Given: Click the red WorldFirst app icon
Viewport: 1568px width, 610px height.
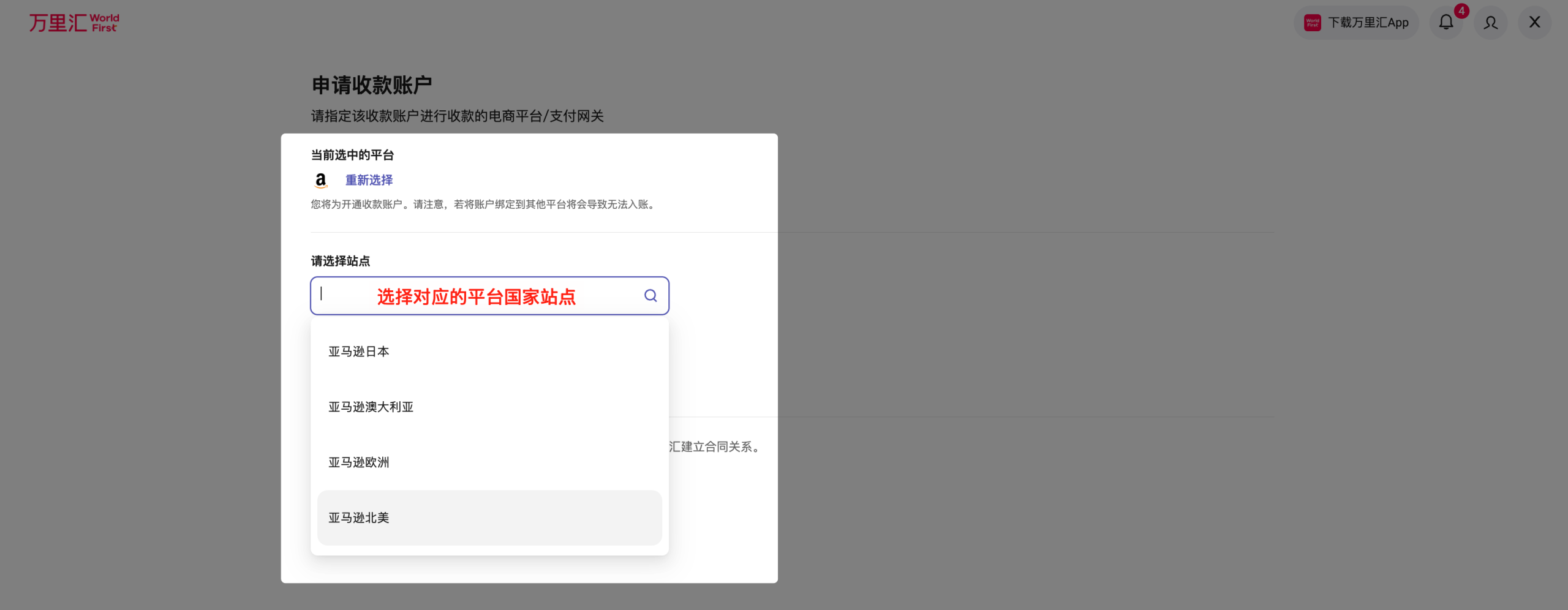Looking at the screenshot, I should (1312, 23).
